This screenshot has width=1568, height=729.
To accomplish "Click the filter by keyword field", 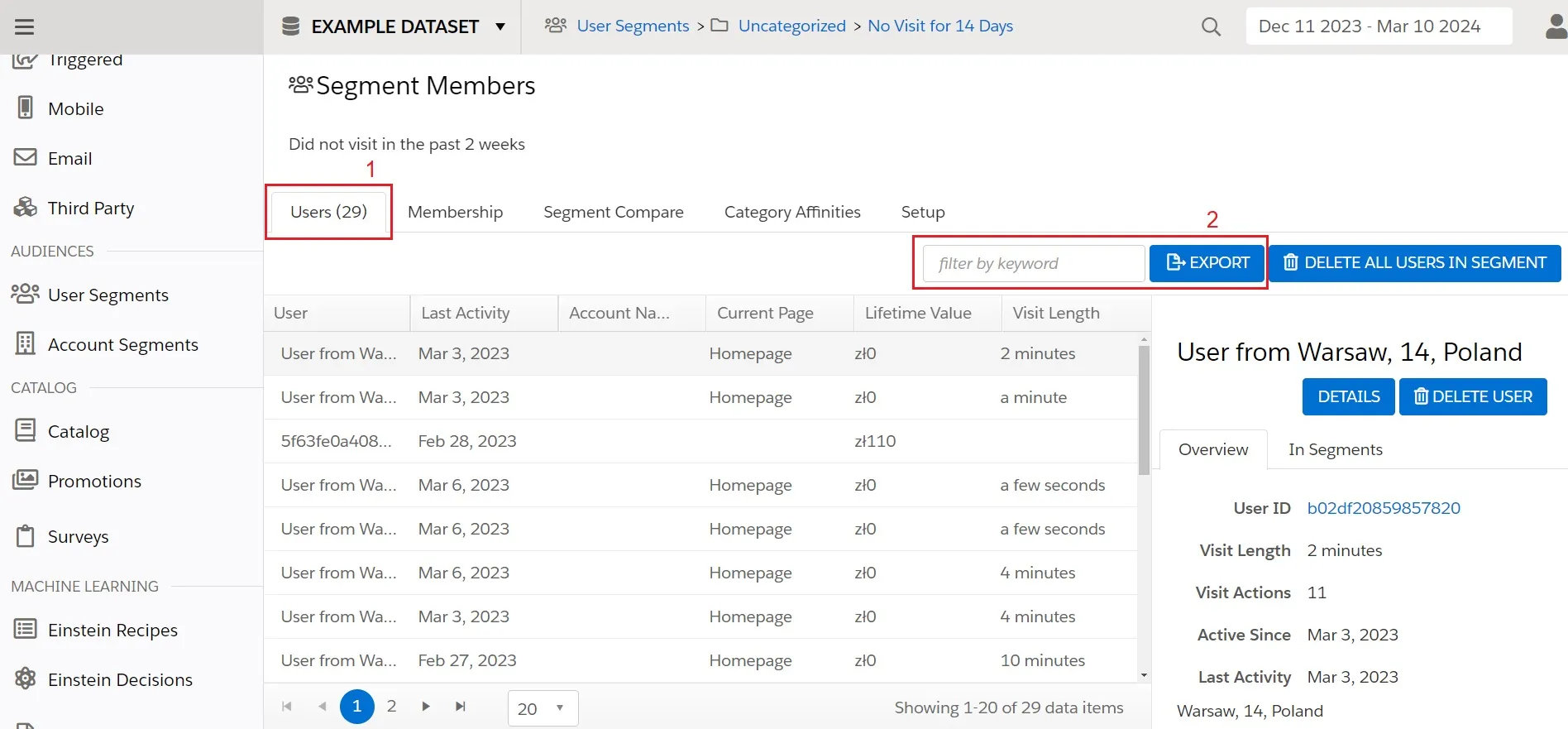I will pos(1033,263).
